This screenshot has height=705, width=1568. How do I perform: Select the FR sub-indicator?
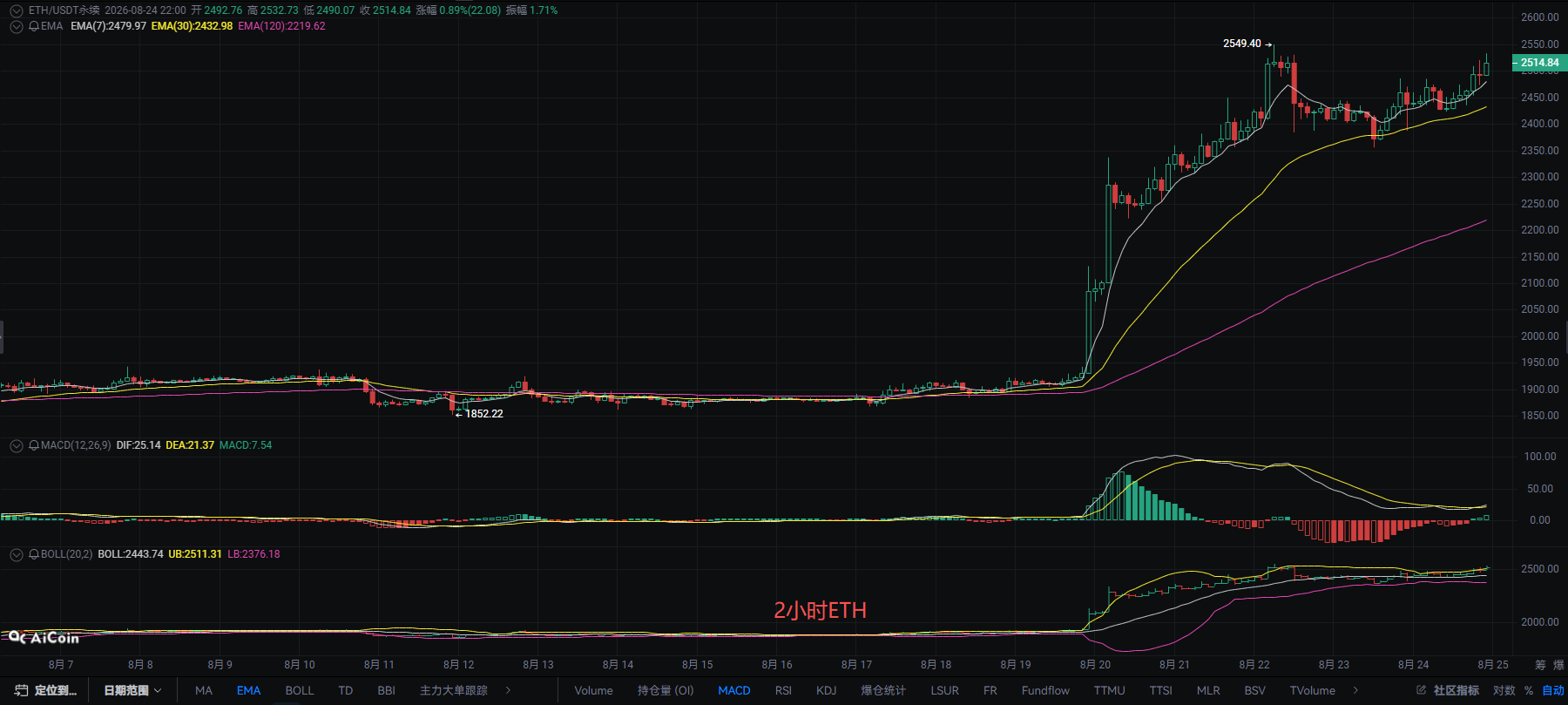pyautogui.click(x=990, y=690)
